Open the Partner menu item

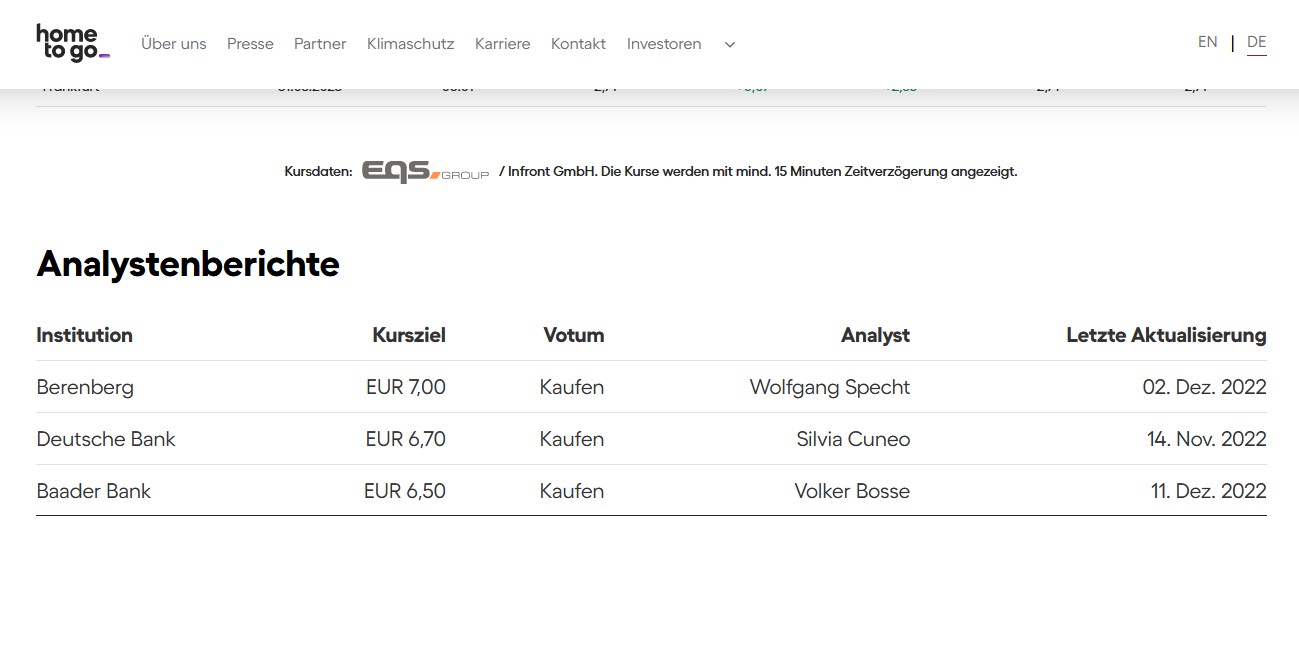pos(319,44)
